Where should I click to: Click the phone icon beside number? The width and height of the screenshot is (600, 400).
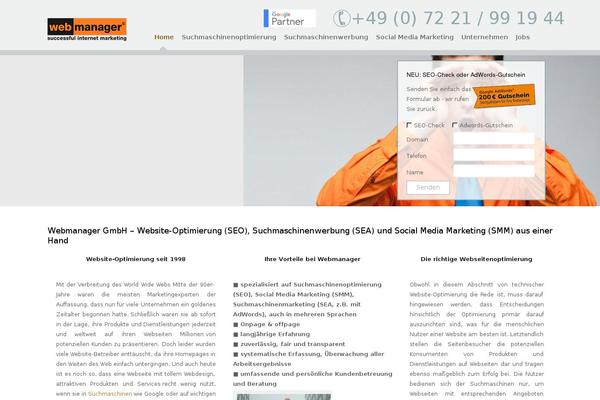(341, 18)
